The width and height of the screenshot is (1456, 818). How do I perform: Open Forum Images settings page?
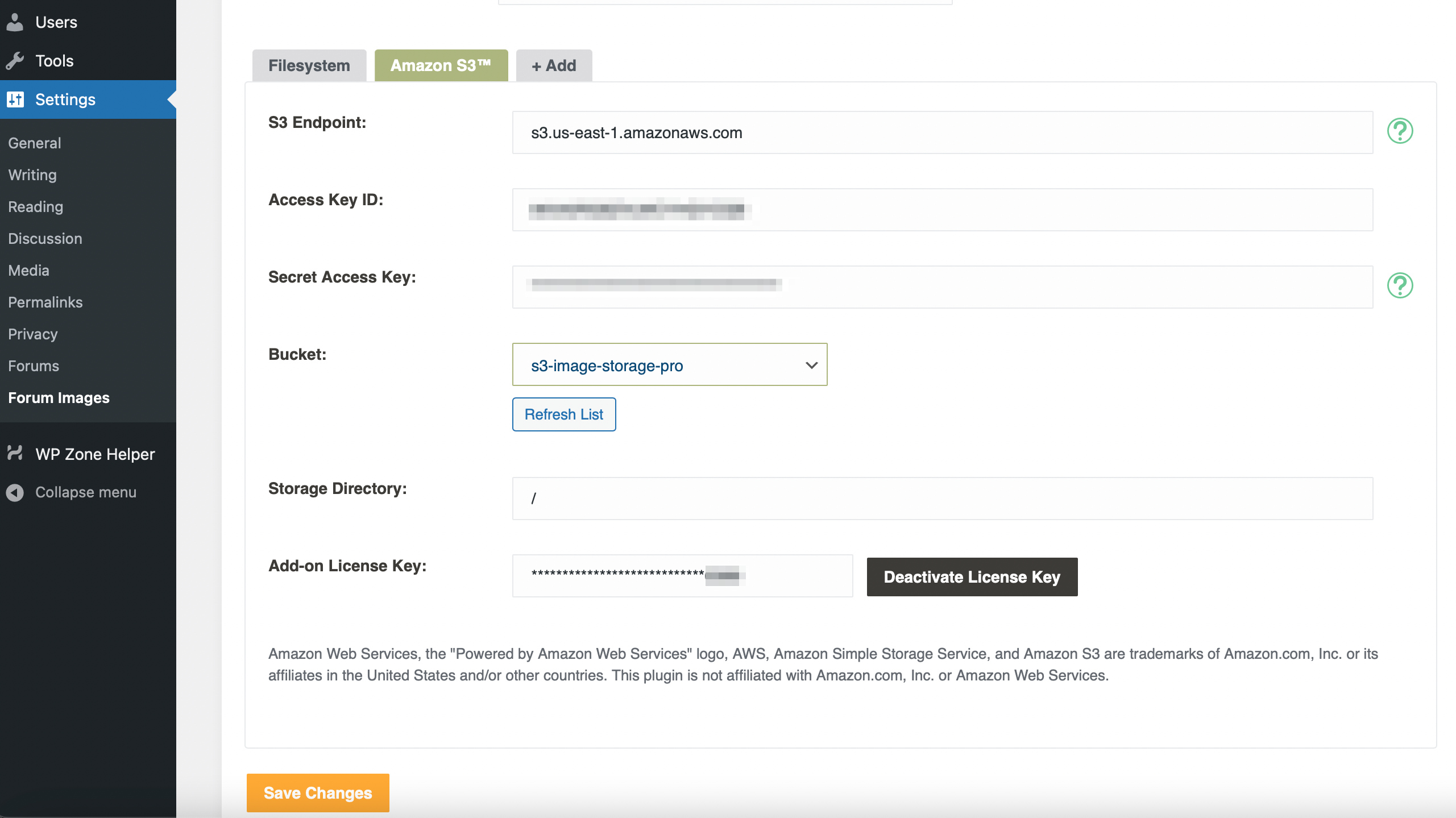click(x=59, y=398)
